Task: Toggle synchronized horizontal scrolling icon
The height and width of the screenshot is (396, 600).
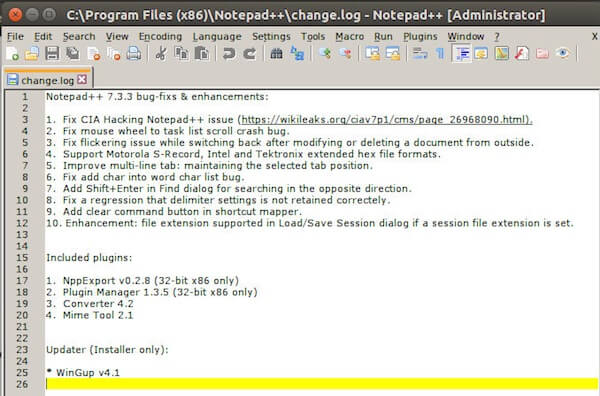Action: point(393,54)
